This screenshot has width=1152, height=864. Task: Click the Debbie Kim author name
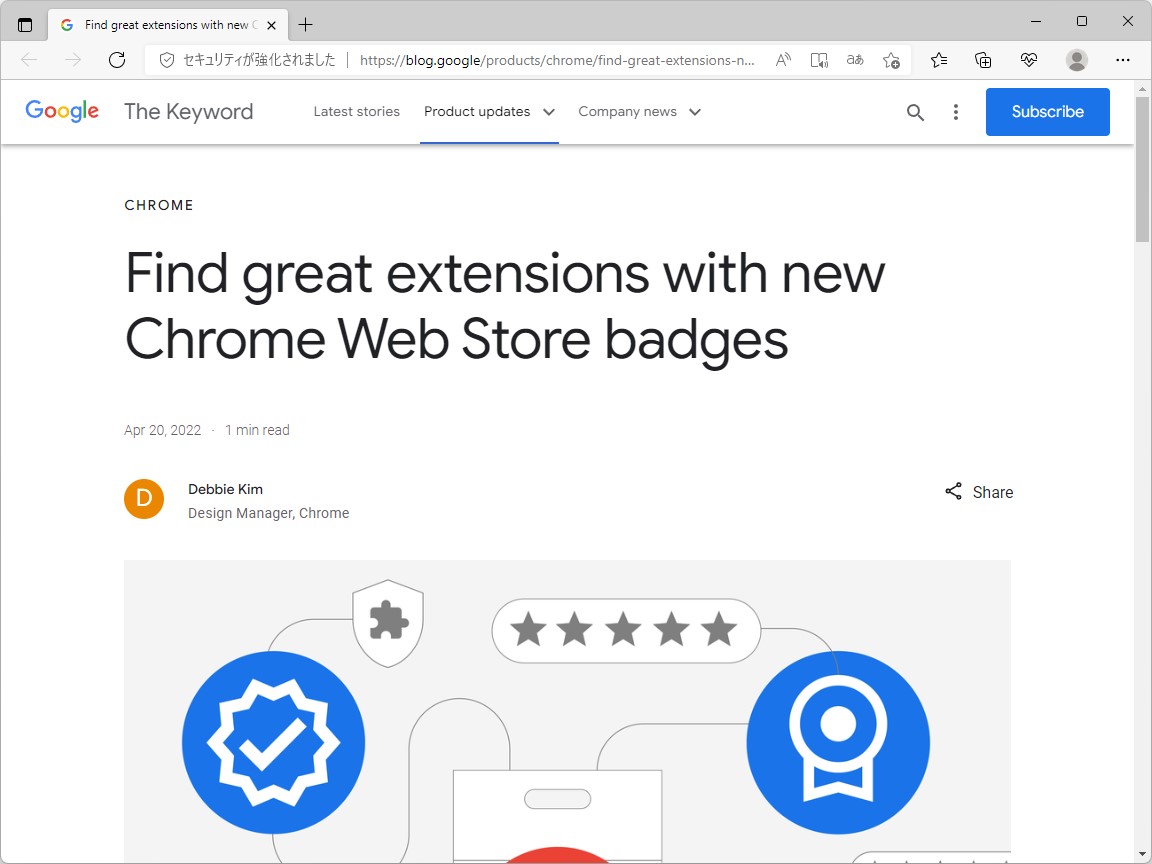point(226,489)
